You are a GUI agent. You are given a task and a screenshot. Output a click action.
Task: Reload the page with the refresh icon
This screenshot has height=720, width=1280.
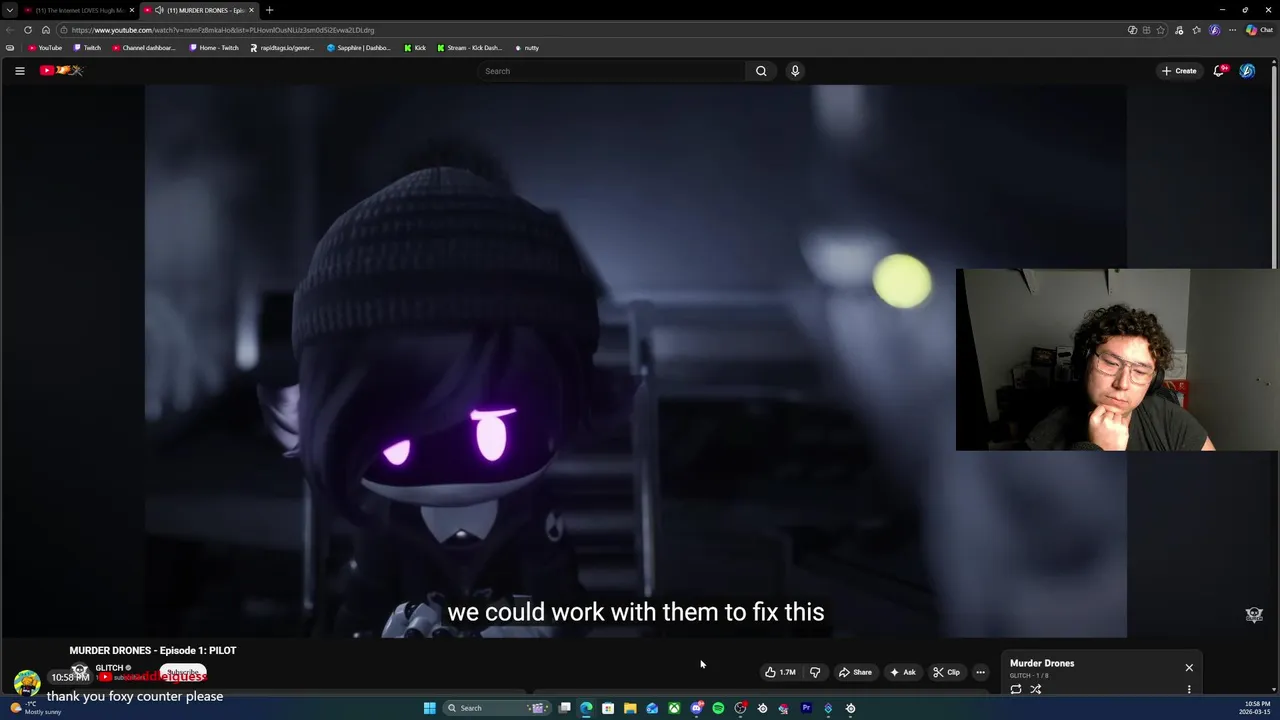click(28, 30)
